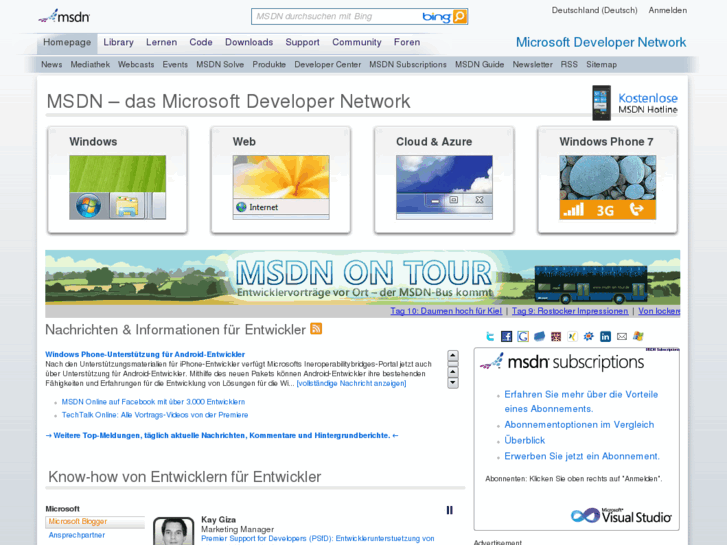
Task: Go to Webcasts in the sub navigation
Action: [x=136, y=64]
